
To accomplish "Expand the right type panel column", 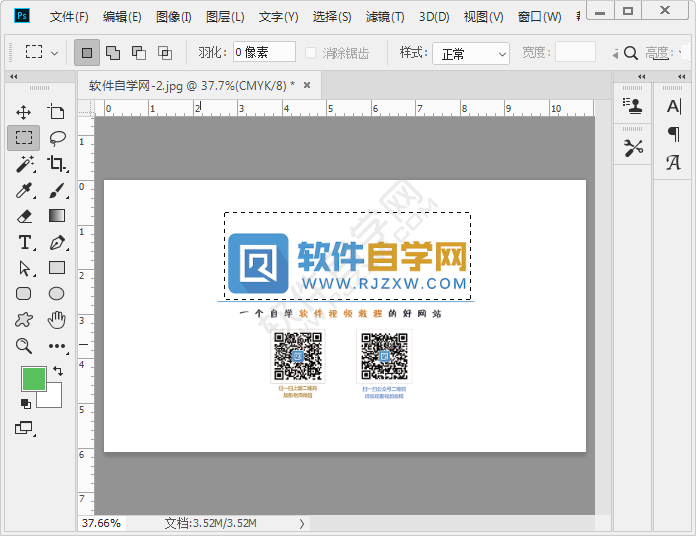I will pyautogui.click(x=682, y=76).
